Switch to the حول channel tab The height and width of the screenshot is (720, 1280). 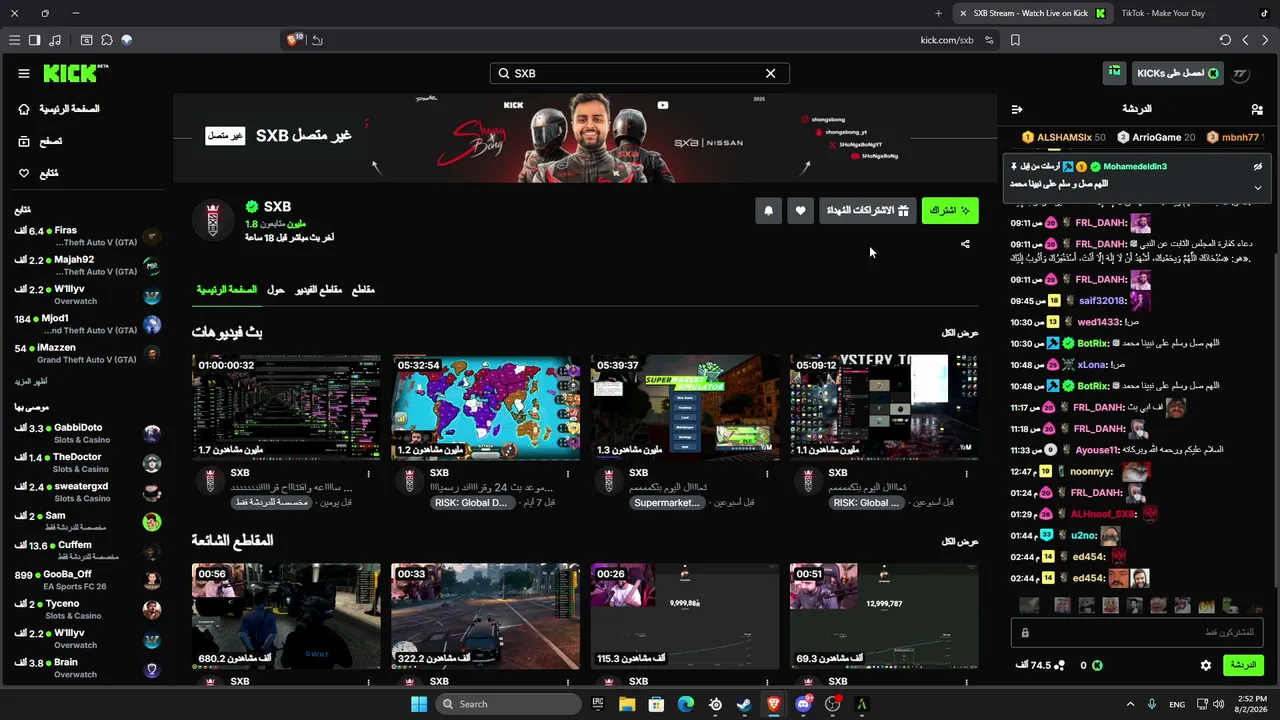[x=276, y=289]
